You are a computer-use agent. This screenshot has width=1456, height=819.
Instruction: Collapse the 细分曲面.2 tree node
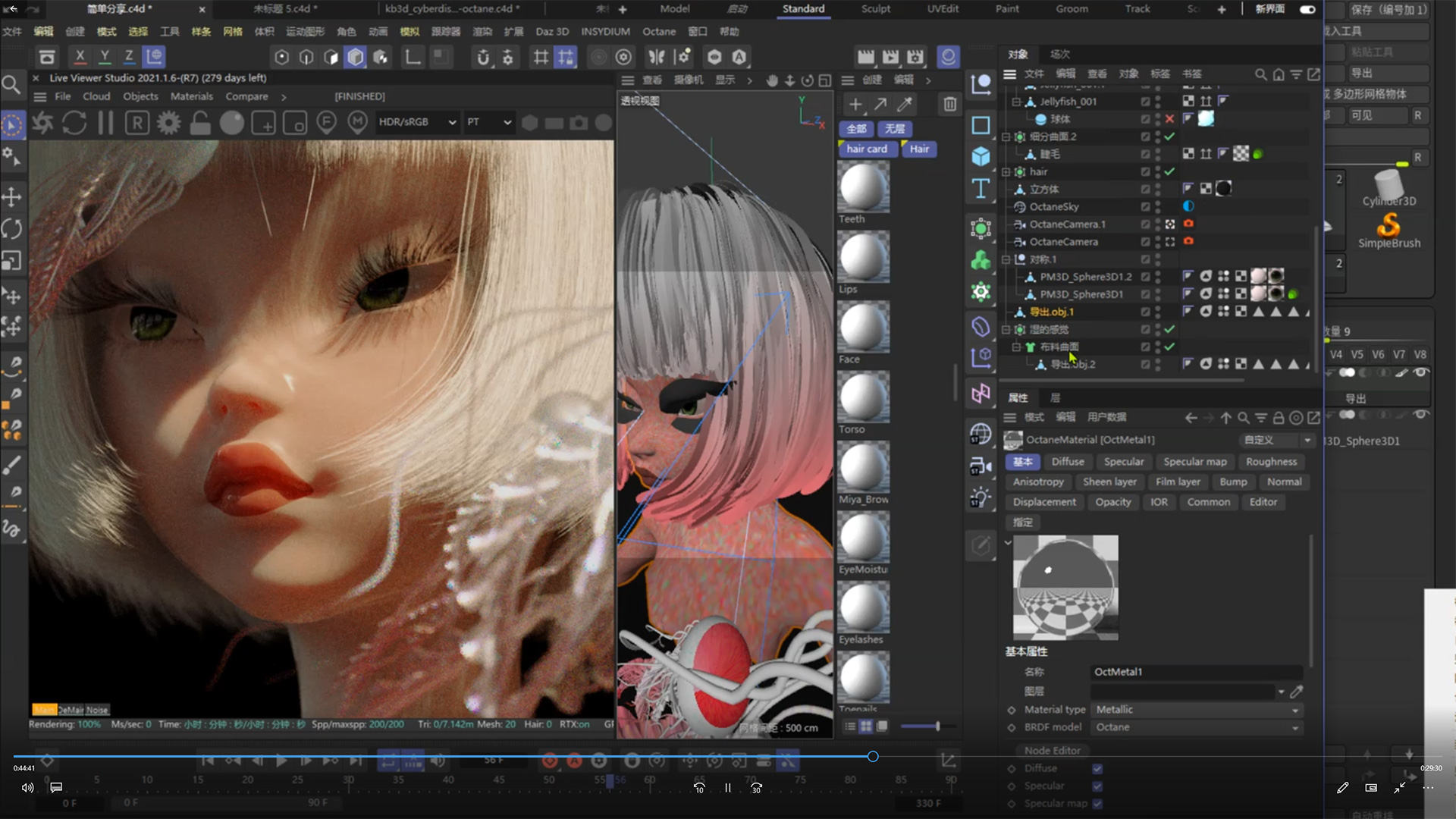(1006, 137)
